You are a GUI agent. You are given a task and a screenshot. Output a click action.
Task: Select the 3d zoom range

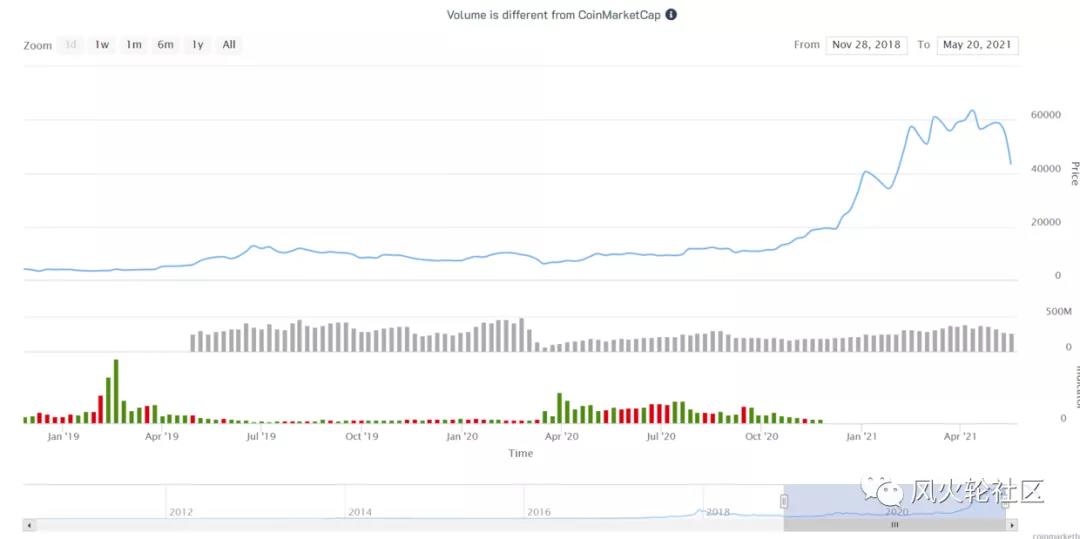[70, 45]
